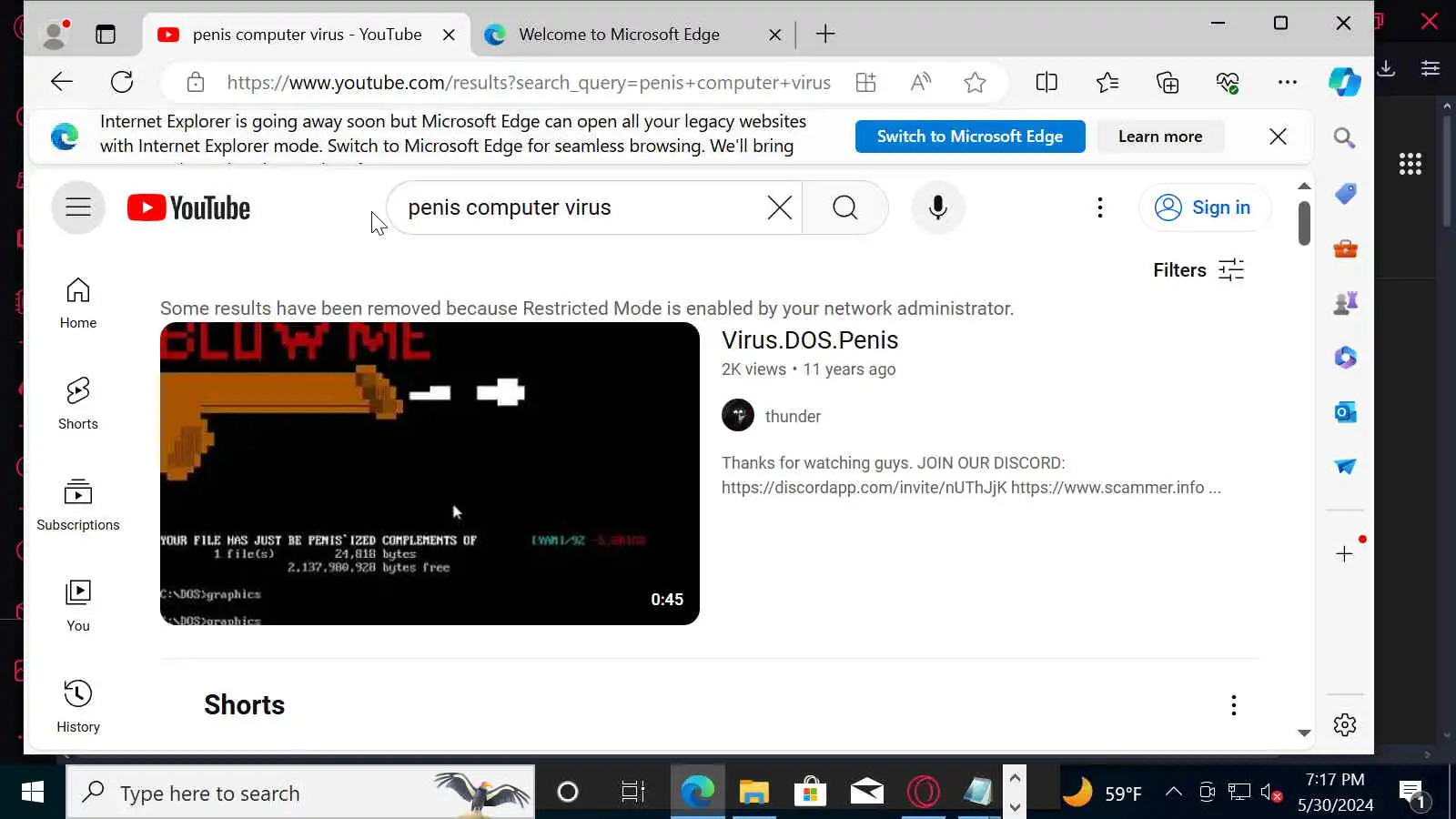
Task: Open search Filters
Action: (1198, 270)
